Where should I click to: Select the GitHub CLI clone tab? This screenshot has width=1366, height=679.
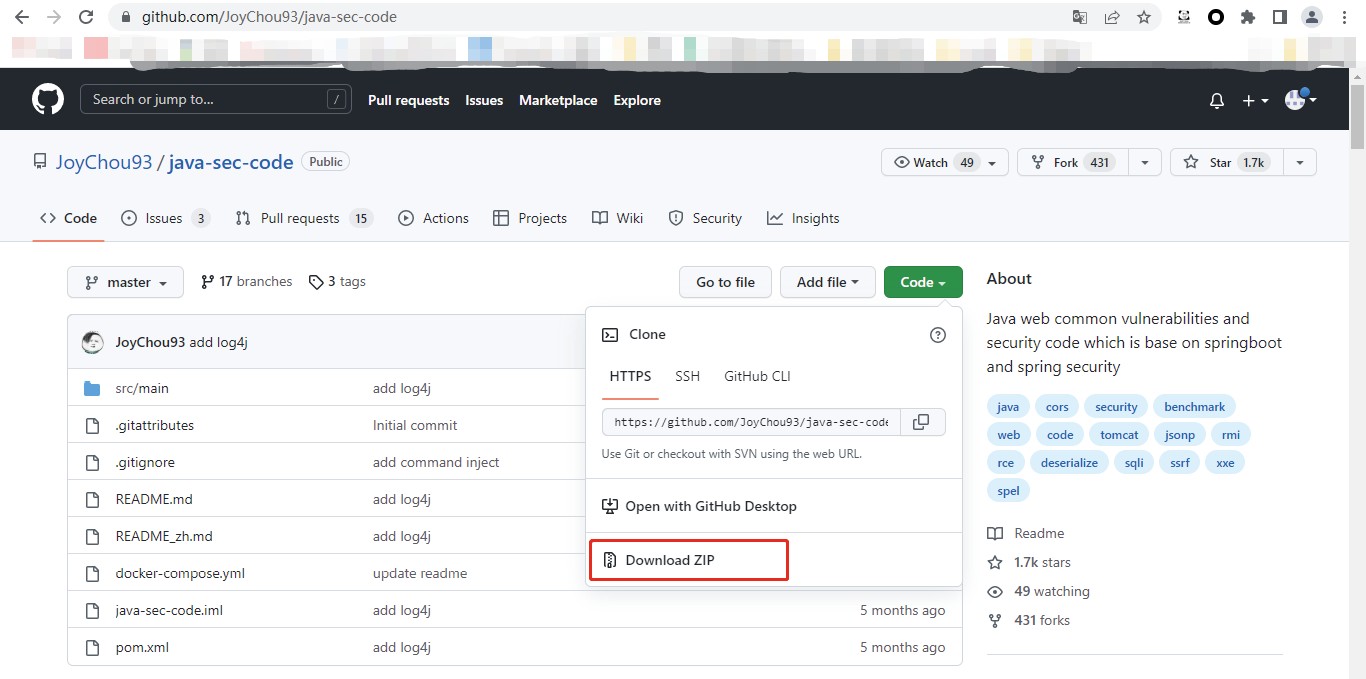(x=757, y=376)
